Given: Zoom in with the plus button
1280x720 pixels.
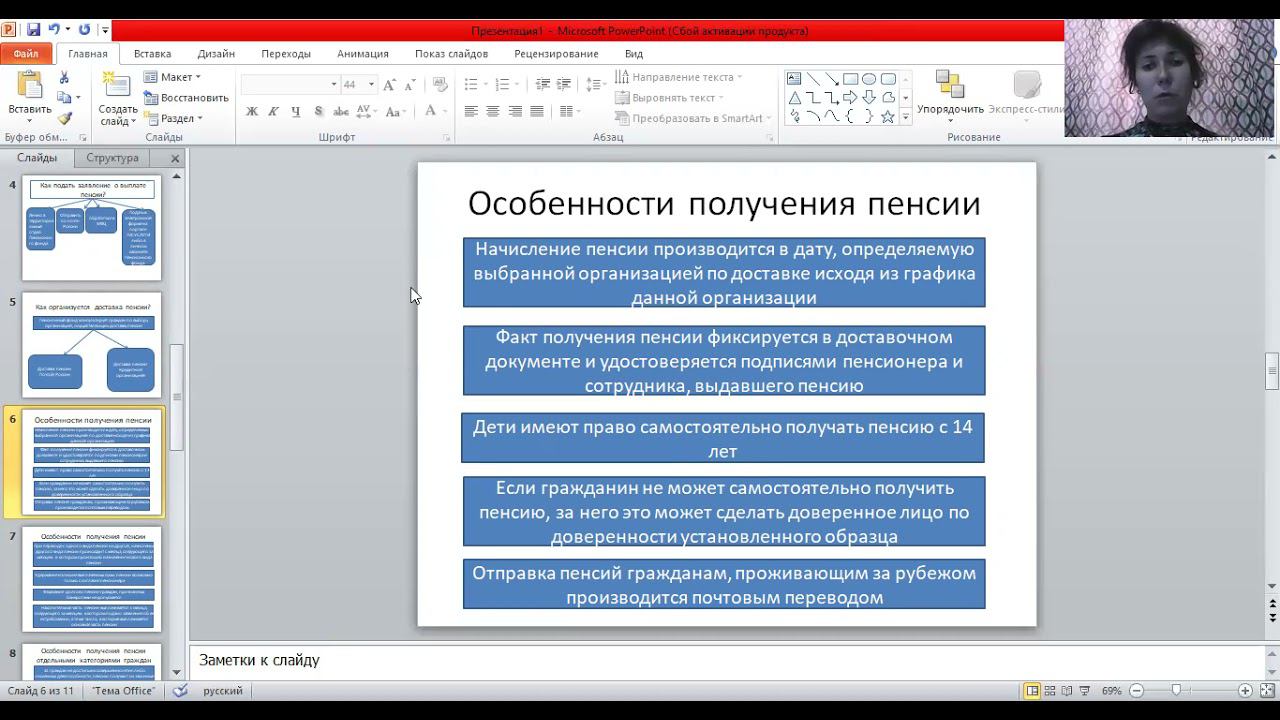Looking at the screenshot, I should pyautogui.click(x=1245, y=691).
